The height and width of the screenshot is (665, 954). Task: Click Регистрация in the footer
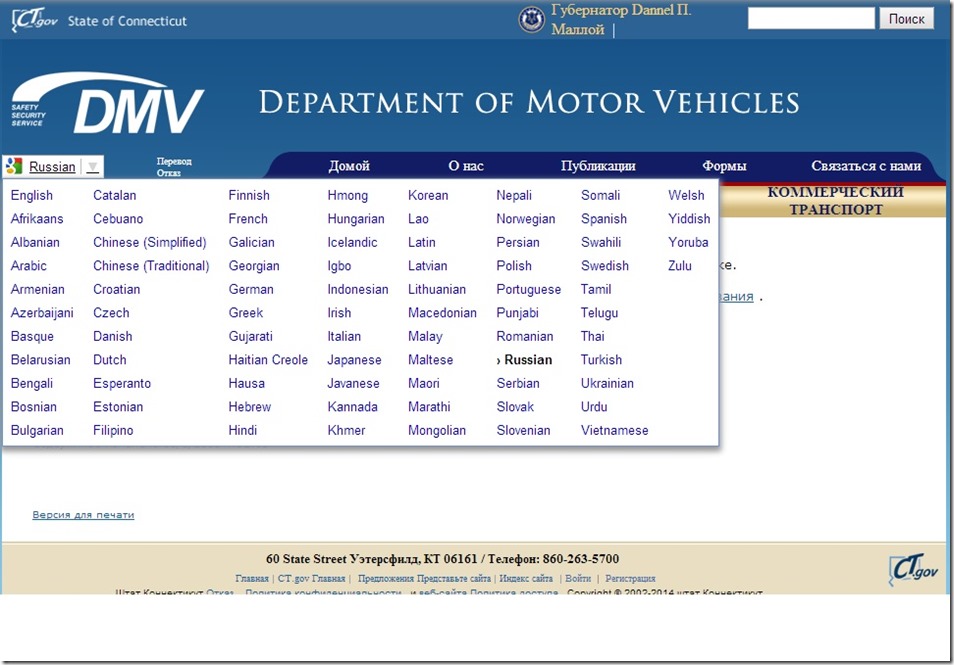click(631, 578)
